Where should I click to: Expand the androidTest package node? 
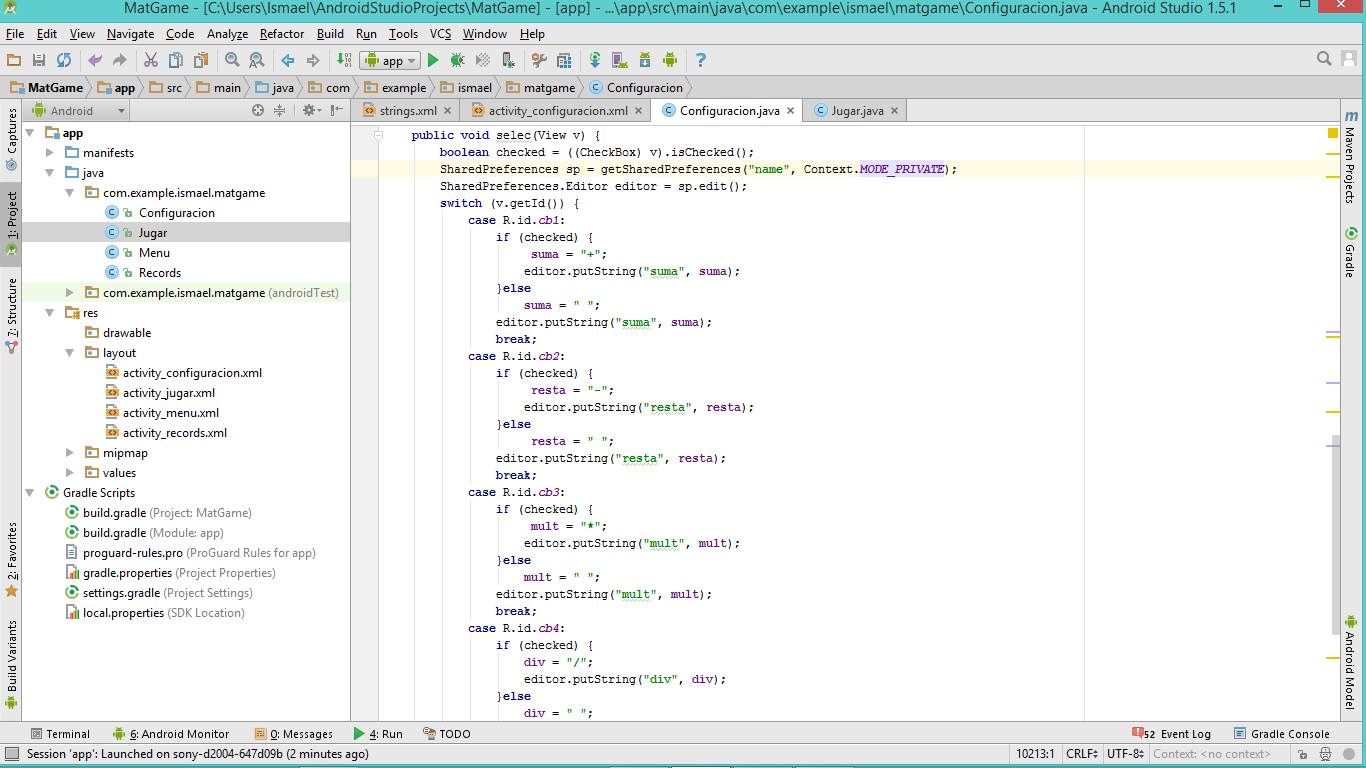[70, 292]
